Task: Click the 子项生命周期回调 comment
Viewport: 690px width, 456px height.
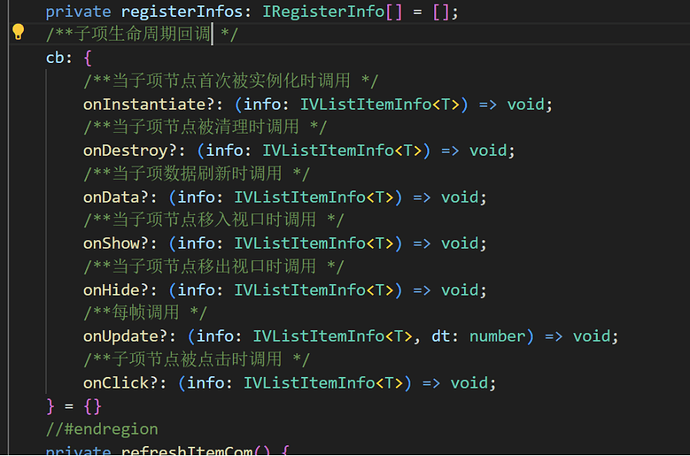Action: point(142,34)
